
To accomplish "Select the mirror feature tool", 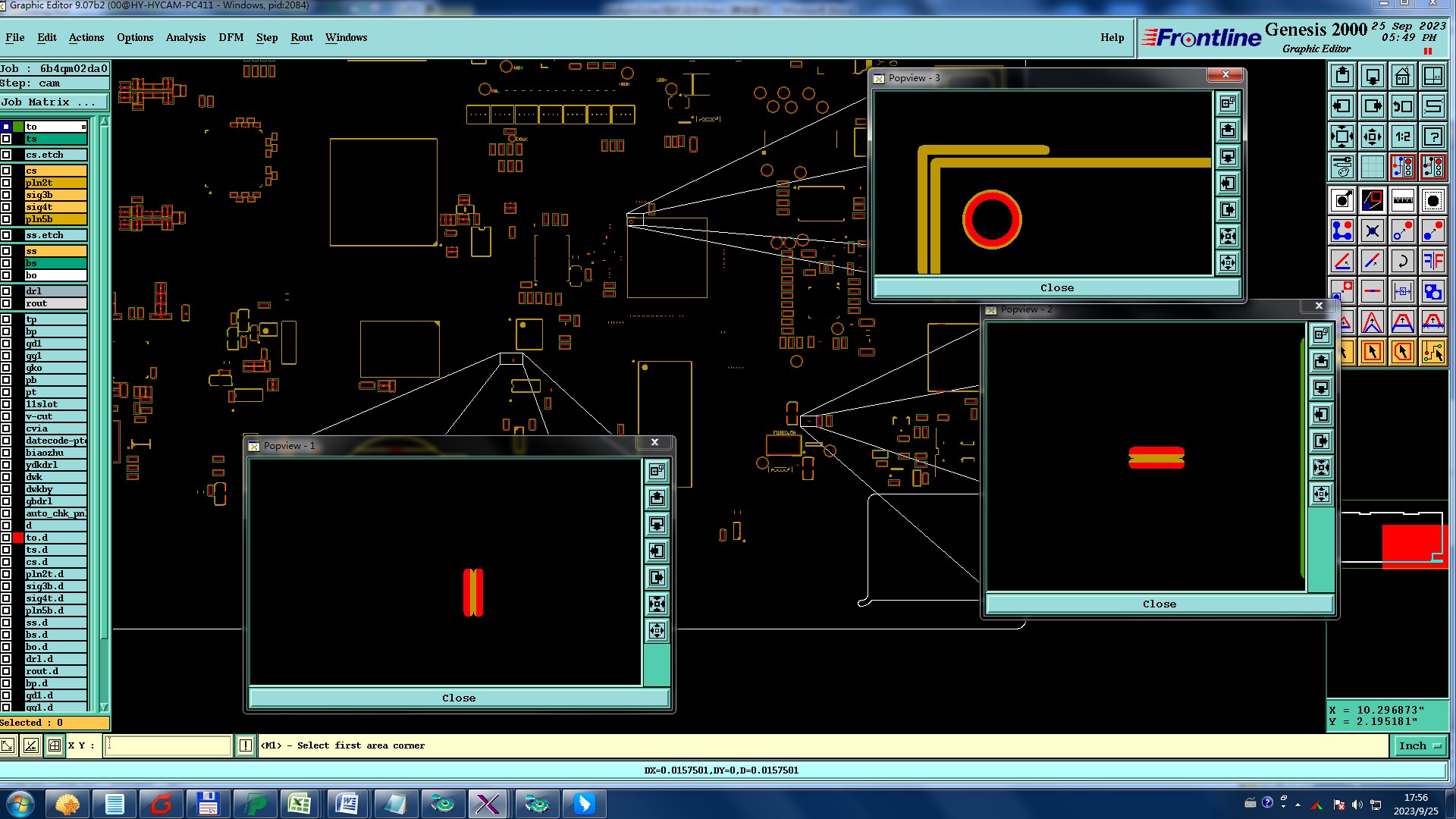I will [1432, 261].
